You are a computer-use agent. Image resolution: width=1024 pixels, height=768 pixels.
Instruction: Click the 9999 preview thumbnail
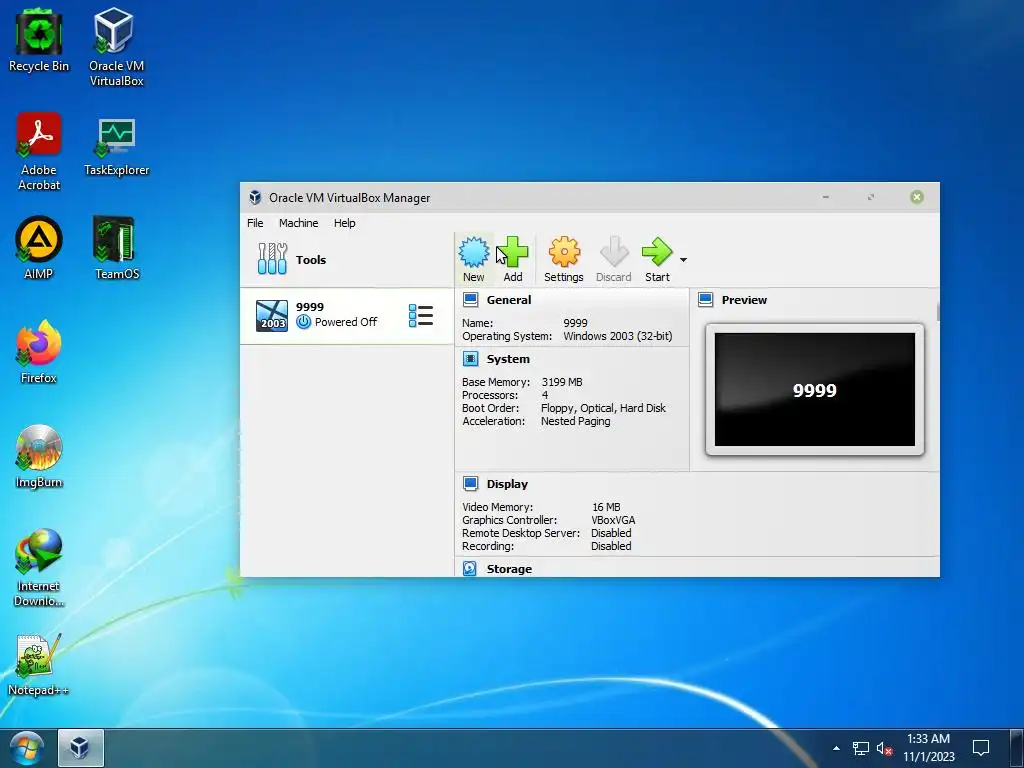click(x=814, y=389)
